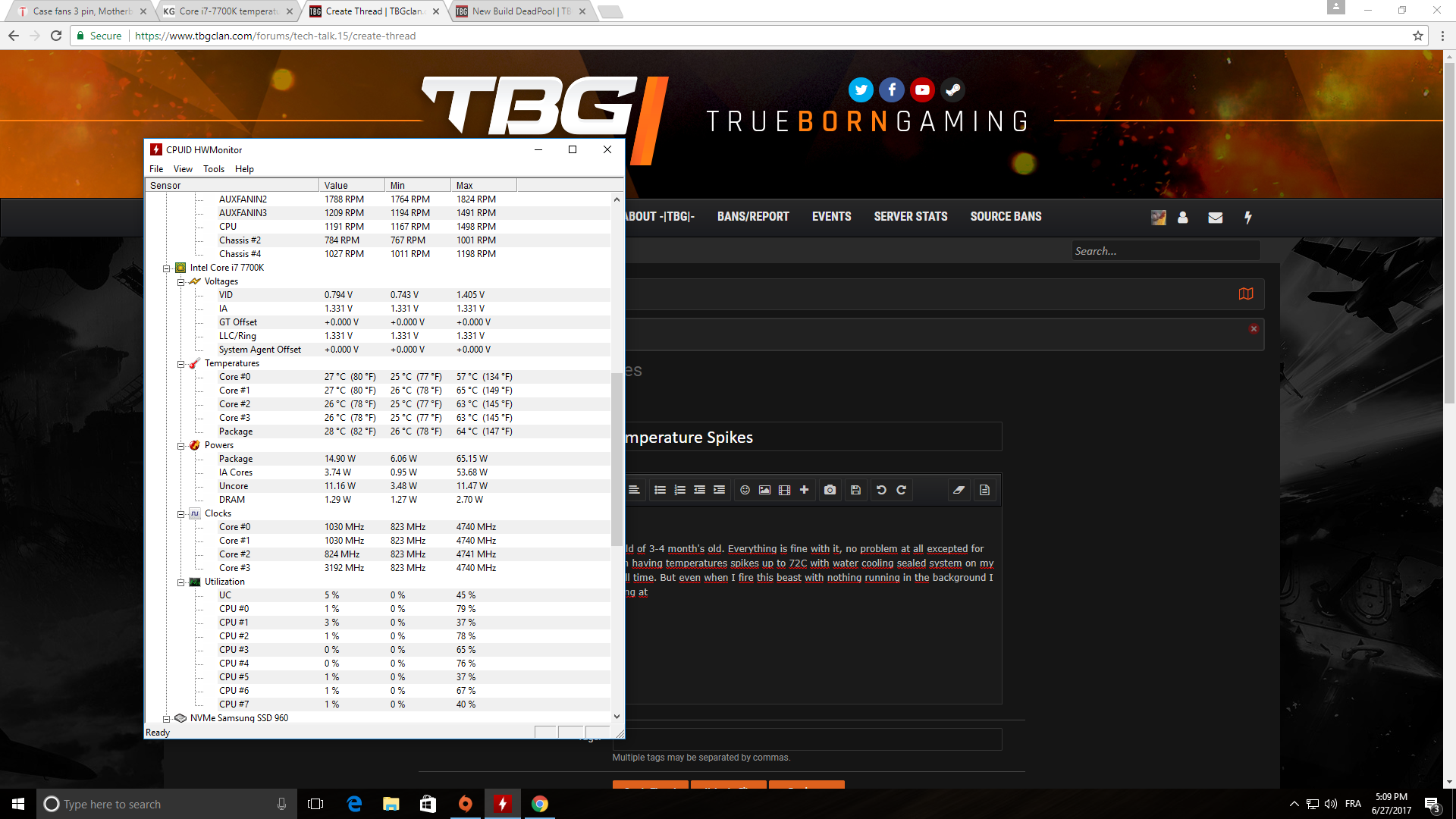The height and width of the screenshot is (819, 1456).
Task: Click the outdent button in editor
Action: click(700, 490)
